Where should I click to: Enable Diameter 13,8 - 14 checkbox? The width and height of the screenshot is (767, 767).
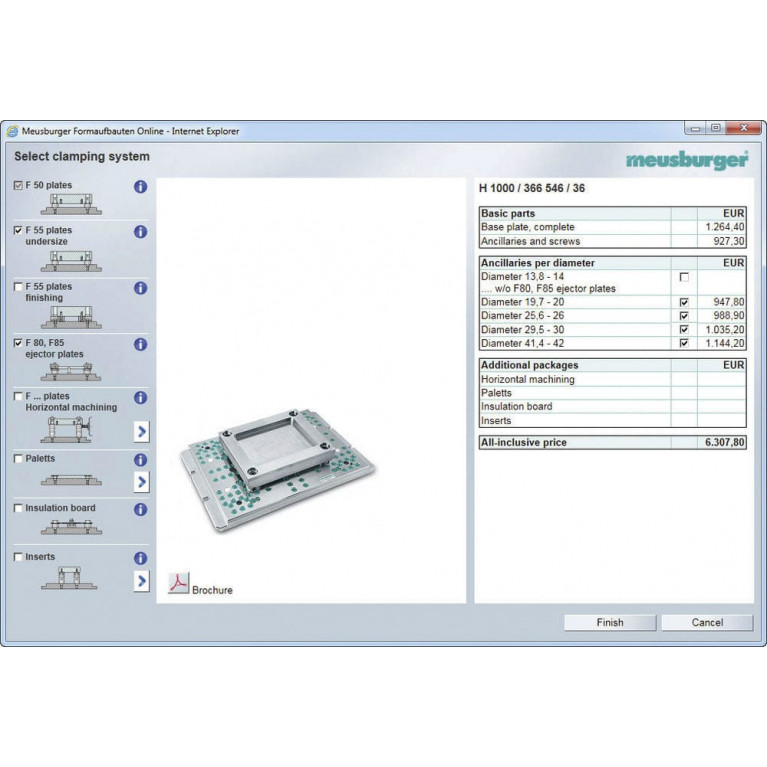click(684, 277)
